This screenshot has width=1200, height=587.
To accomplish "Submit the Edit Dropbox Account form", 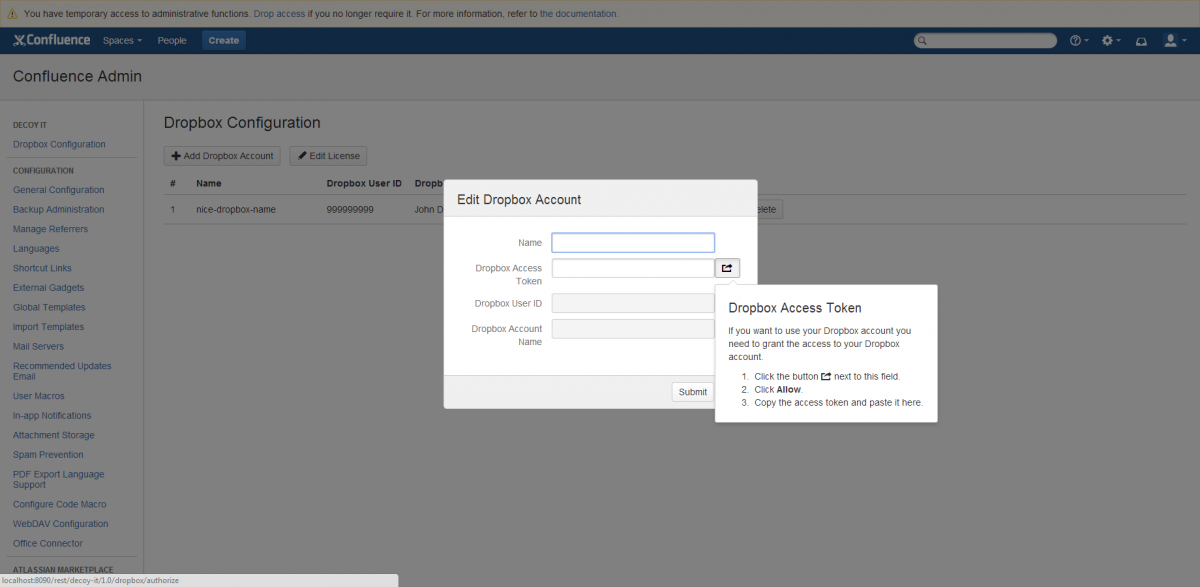I will point(693,392).
